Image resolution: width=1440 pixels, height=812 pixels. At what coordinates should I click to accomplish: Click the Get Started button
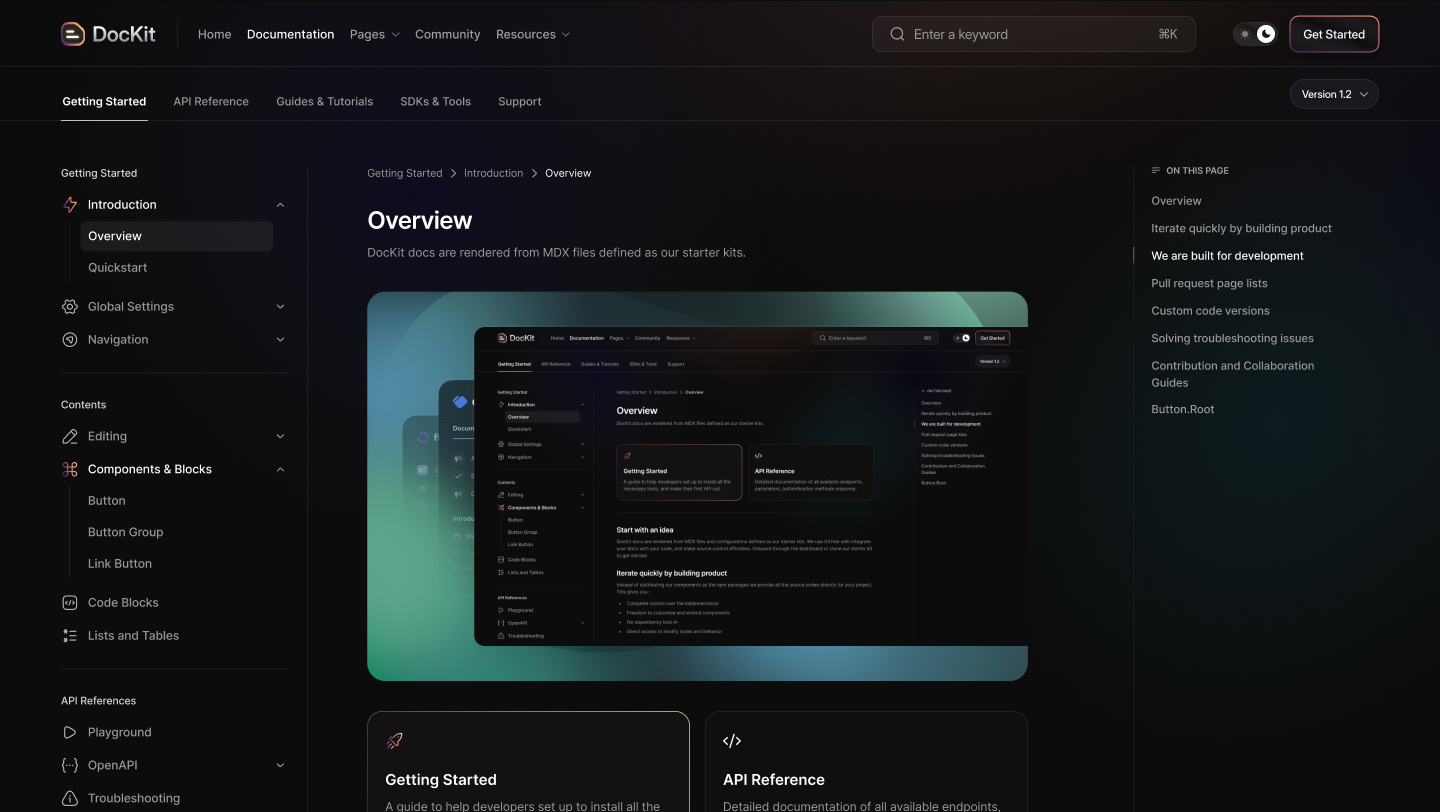pos(1334,33)
